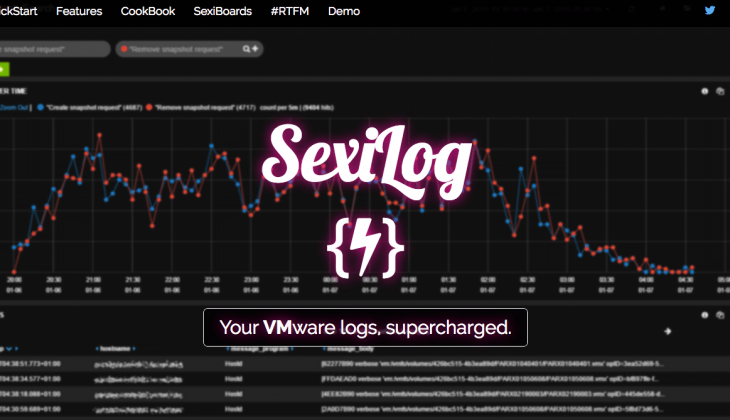
Task: Toggle the red 'Remove snapshot request' legend dot
Action: tap(149, 108)
